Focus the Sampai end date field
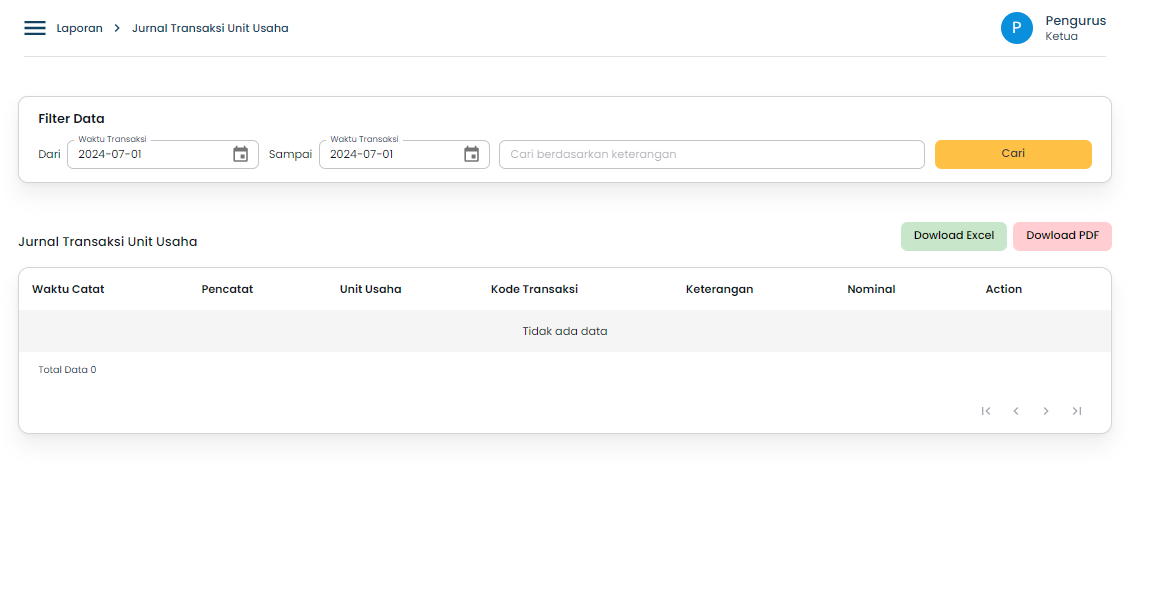 [392, 154]
